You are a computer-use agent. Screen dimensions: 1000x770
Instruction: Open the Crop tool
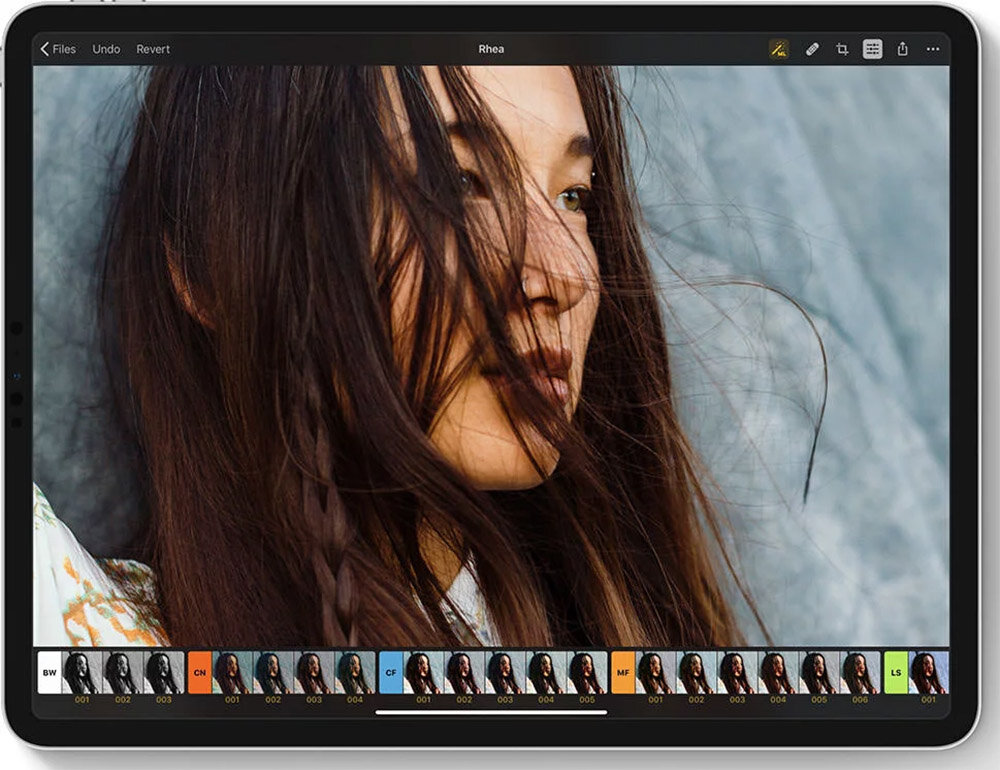pos(842,49)
